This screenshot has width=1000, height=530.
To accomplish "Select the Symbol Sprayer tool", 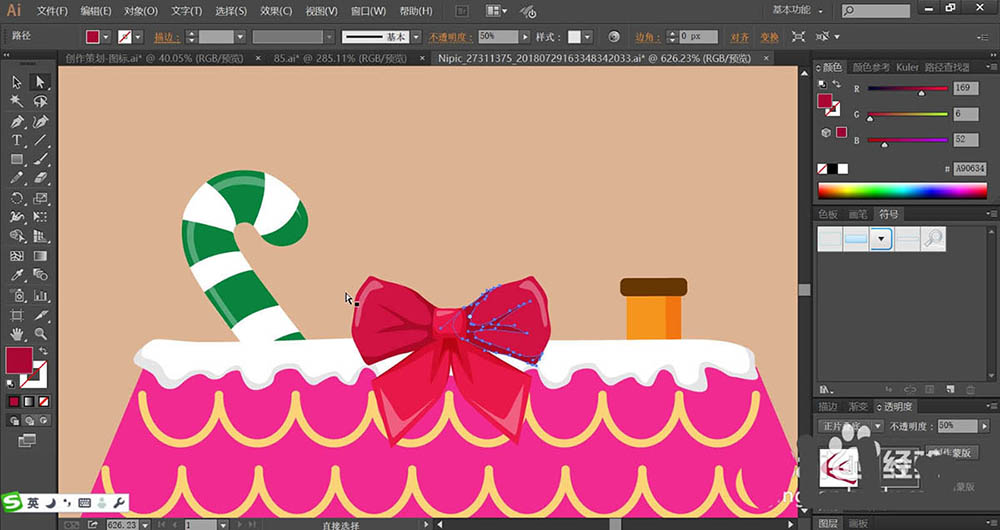I will (x=17, y=295).
